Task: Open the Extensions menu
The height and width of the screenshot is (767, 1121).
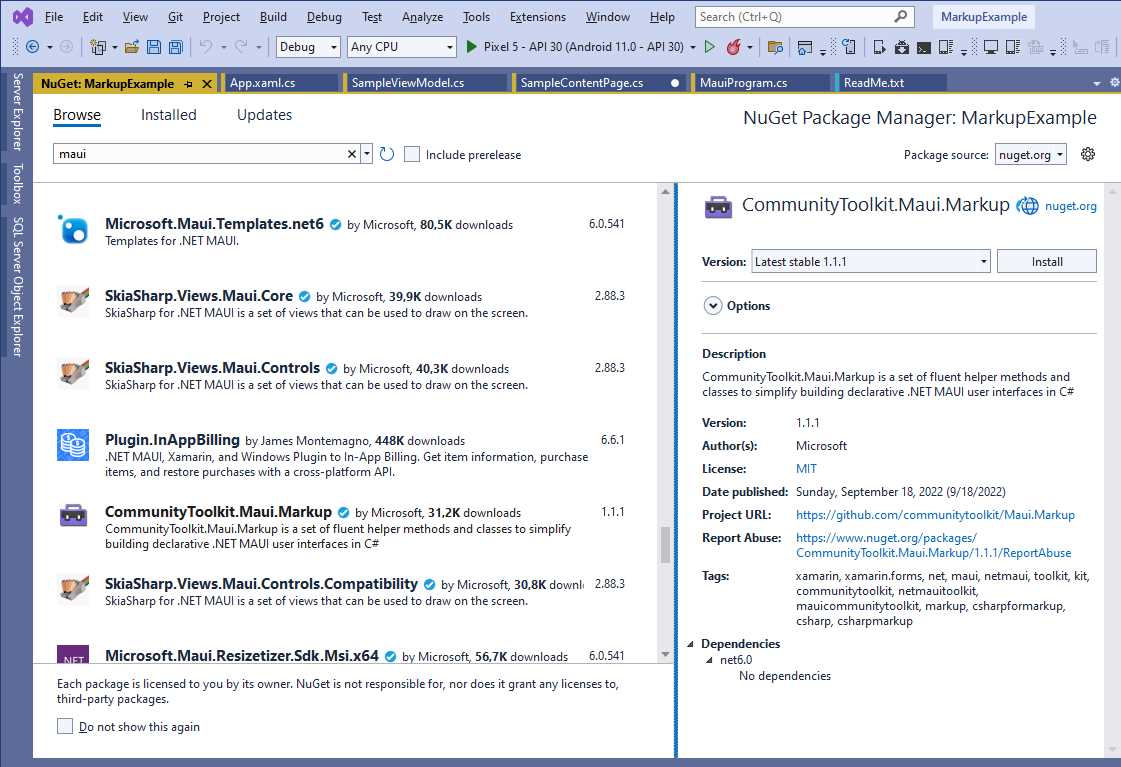Action: click(x=537, y=16)
